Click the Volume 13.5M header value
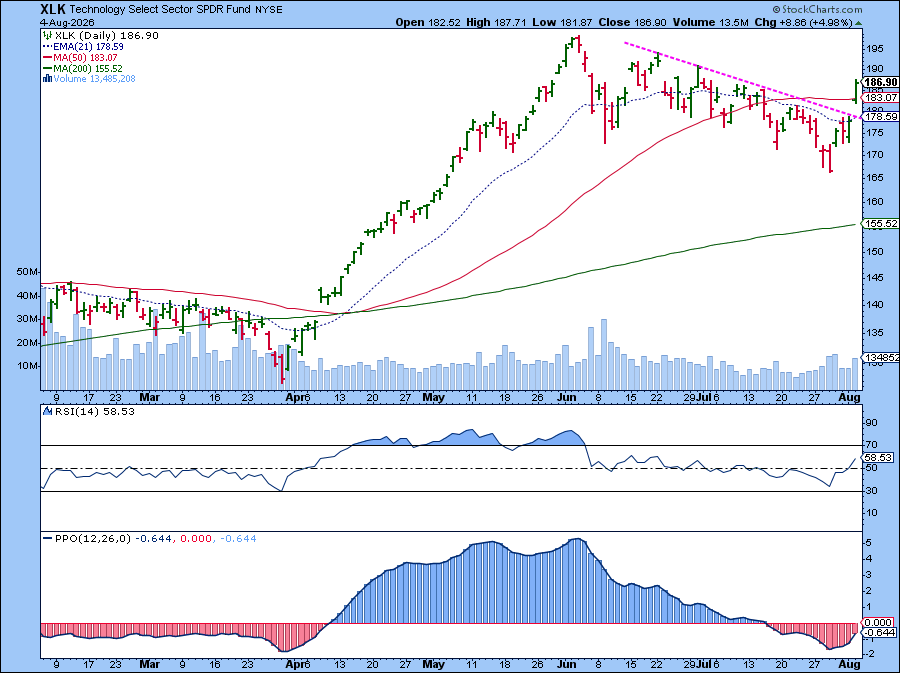Screen dimensions: 900x673 point(710,22)
